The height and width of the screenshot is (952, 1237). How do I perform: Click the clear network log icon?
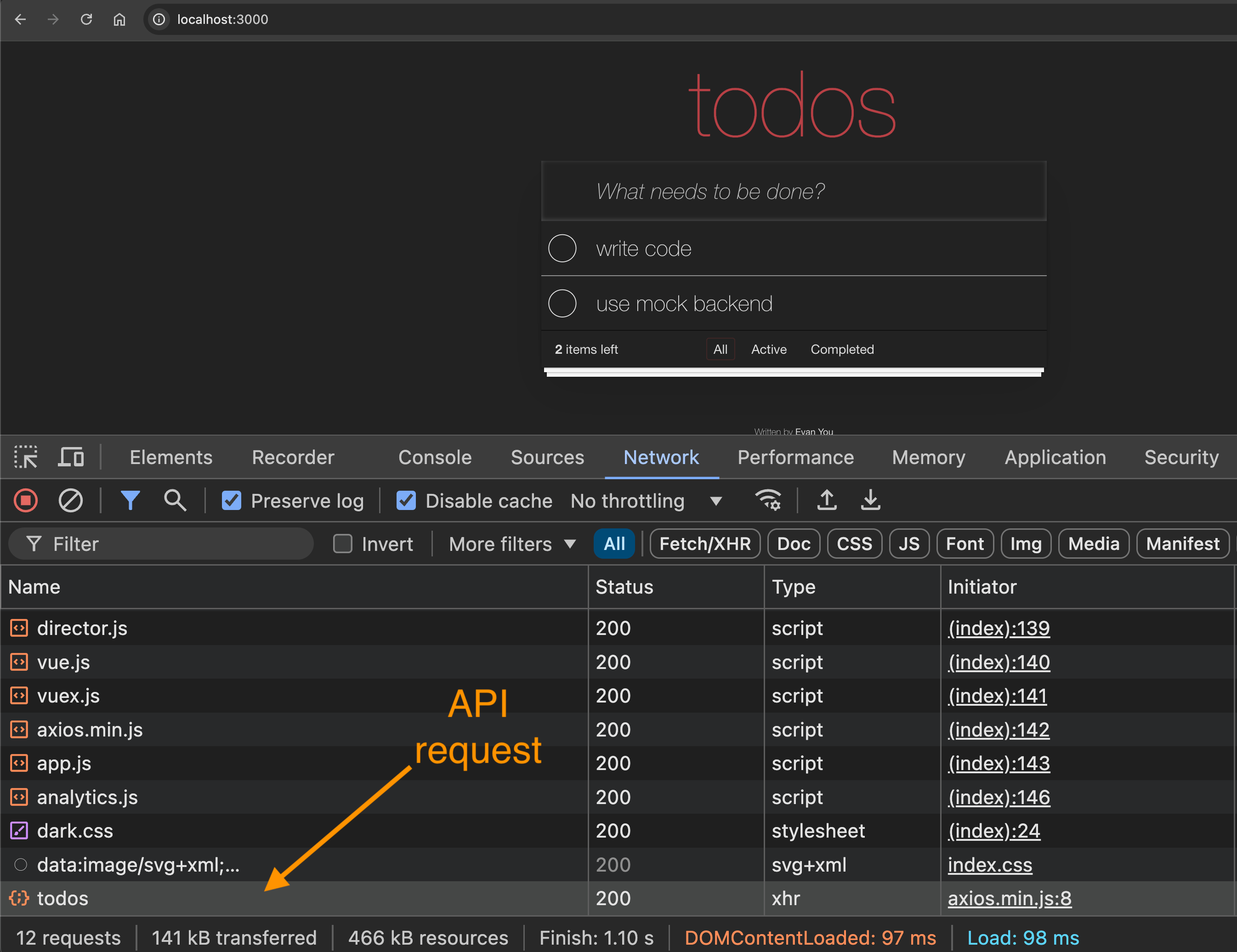pos(71,500)
